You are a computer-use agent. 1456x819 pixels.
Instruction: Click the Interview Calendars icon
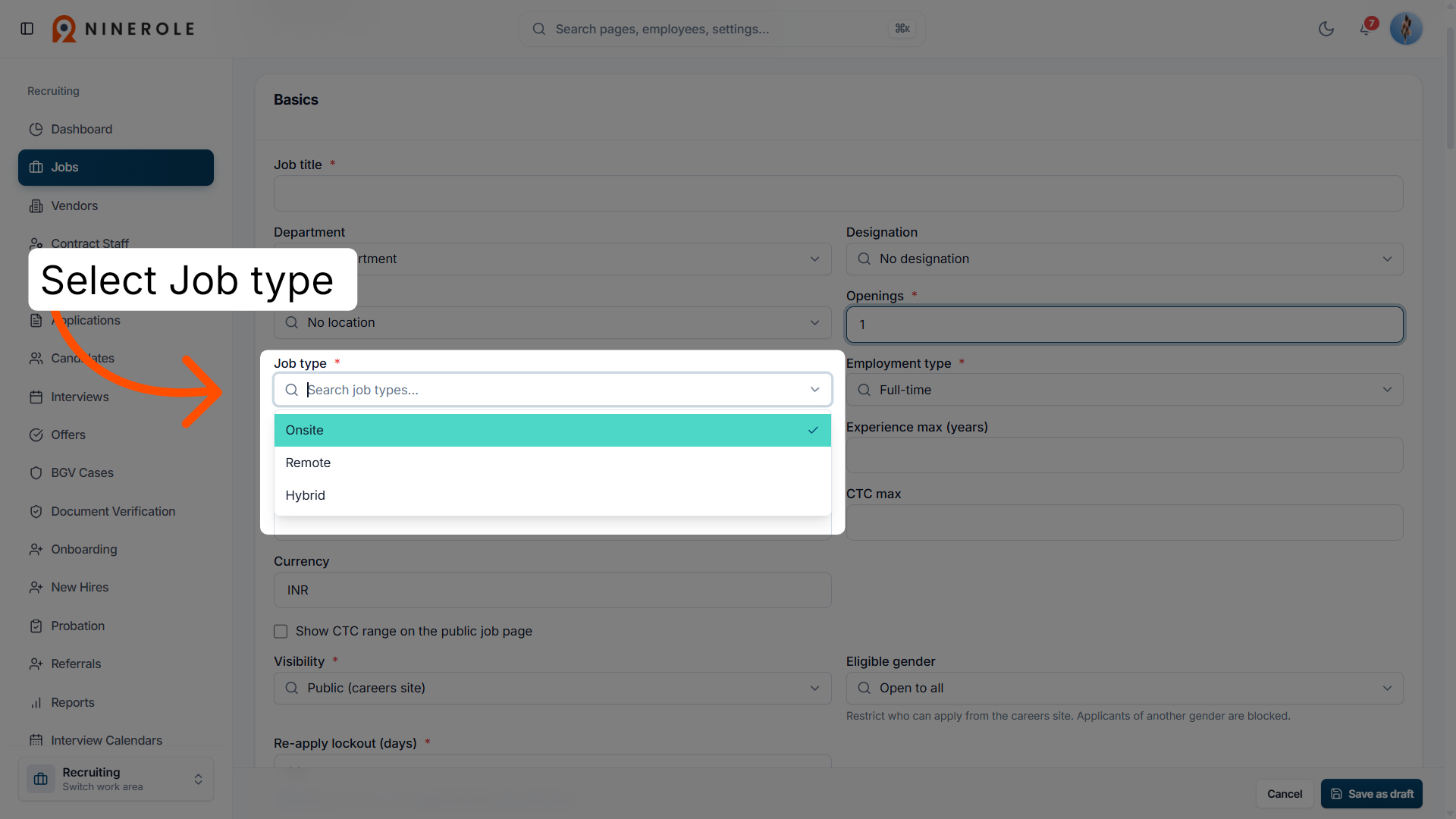[x=36, y=741]
